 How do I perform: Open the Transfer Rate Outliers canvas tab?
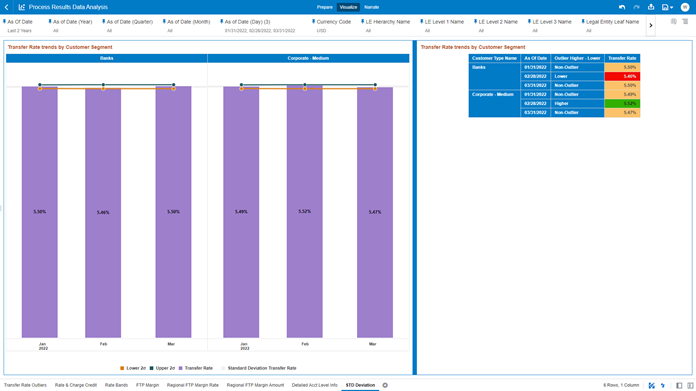[x=25, y=385]
